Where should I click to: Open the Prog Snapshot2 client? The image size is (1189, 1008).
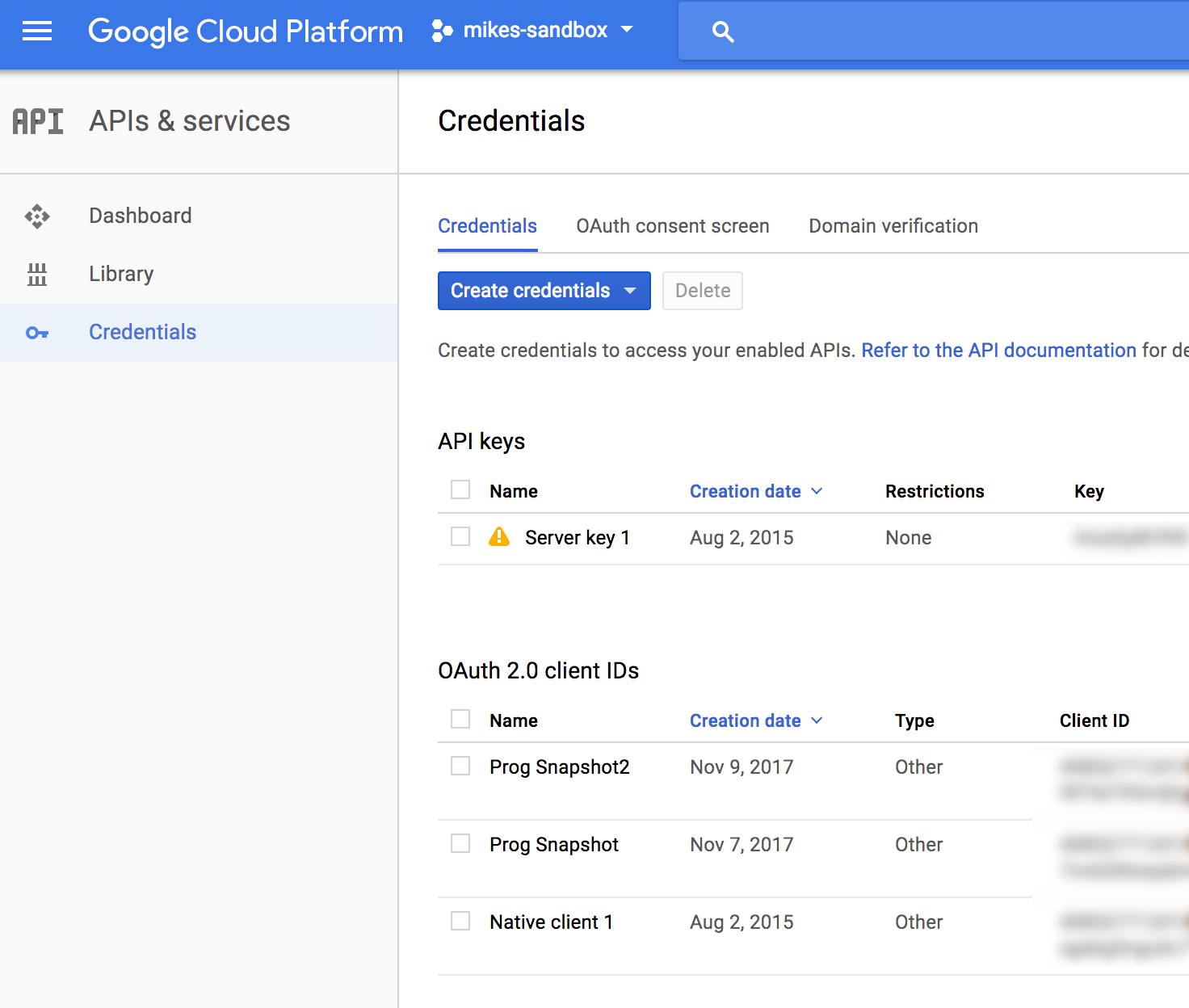pos(560,767)
